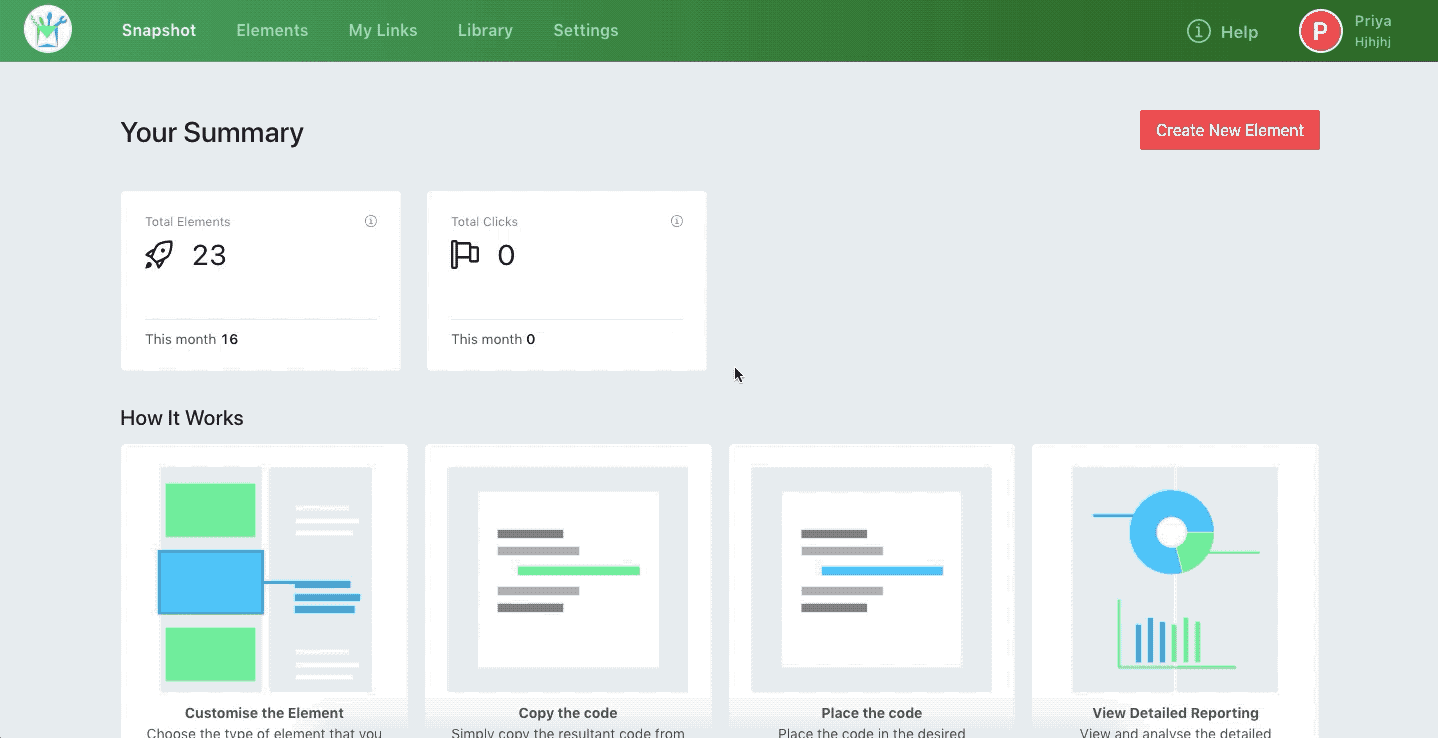Screen dimensions: 1438x738
Task: Click Create New Element button
Action: [1230, 130]
